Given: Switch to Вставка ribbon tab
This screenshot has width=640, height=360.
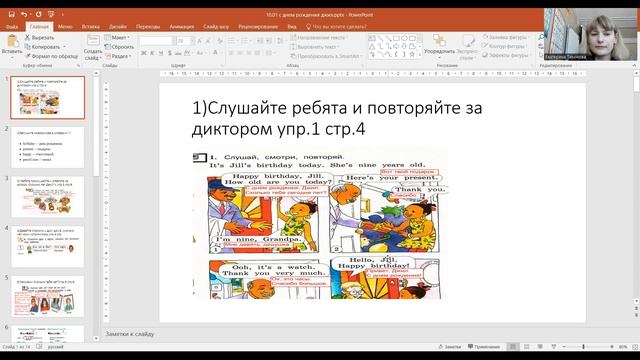Looking at the screenshot, I should tap(91, 27).
